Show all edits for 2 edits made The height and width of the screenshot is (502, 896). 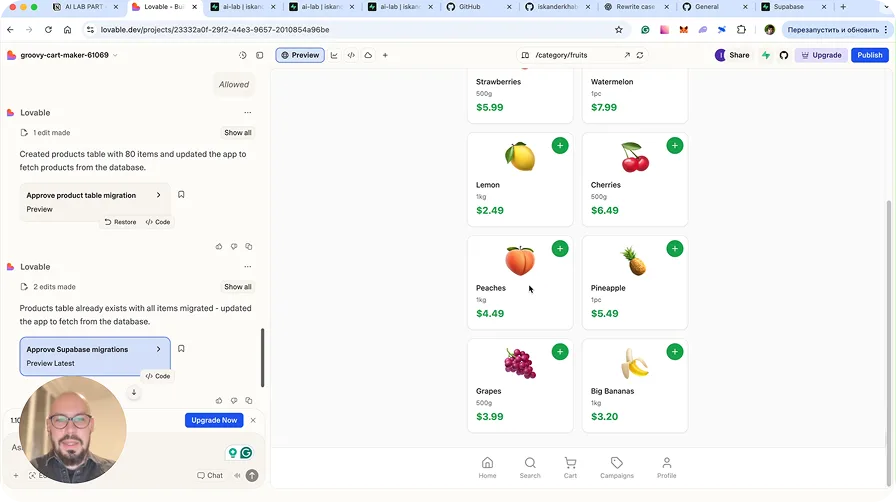pyautogui.click(x=238, y=287)
